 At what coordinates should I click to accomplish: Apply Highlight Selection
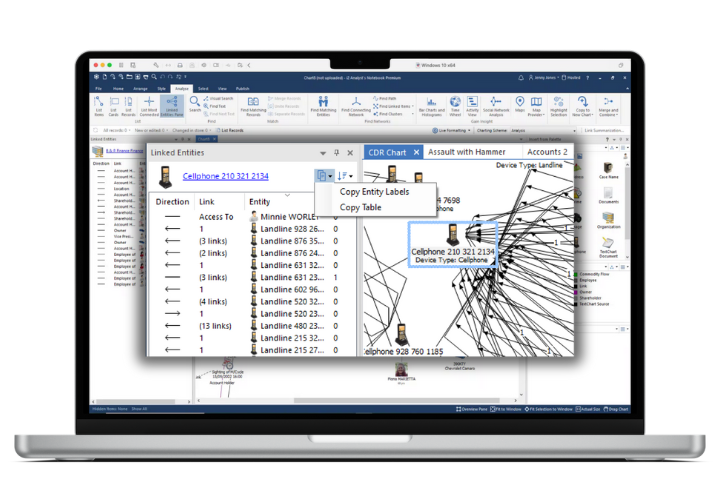click(558, 106)
